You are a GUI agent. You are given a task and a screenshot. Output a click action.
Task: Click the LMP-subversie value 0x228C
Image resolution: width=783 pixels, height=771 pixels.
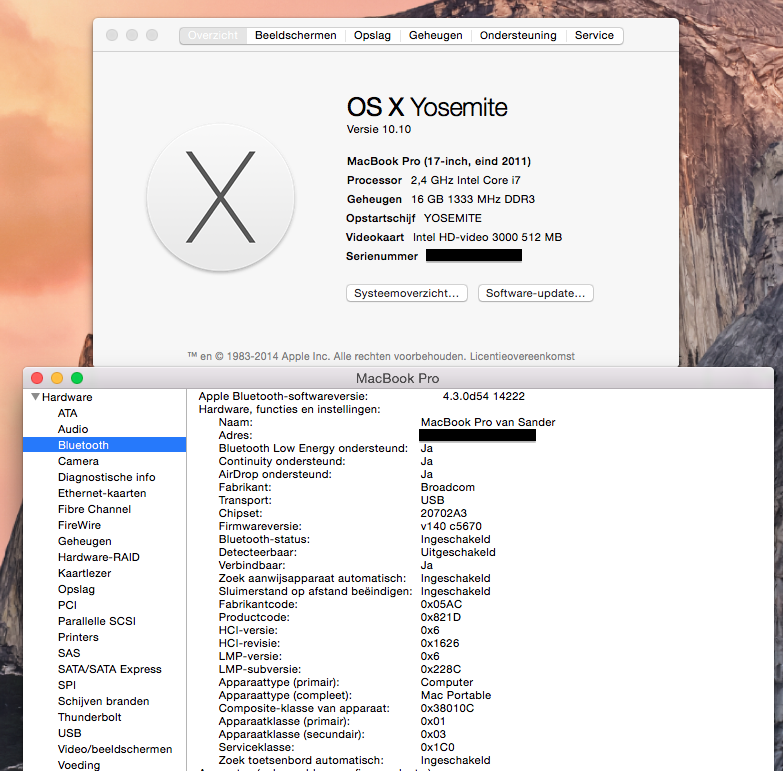tap(440, 669)
